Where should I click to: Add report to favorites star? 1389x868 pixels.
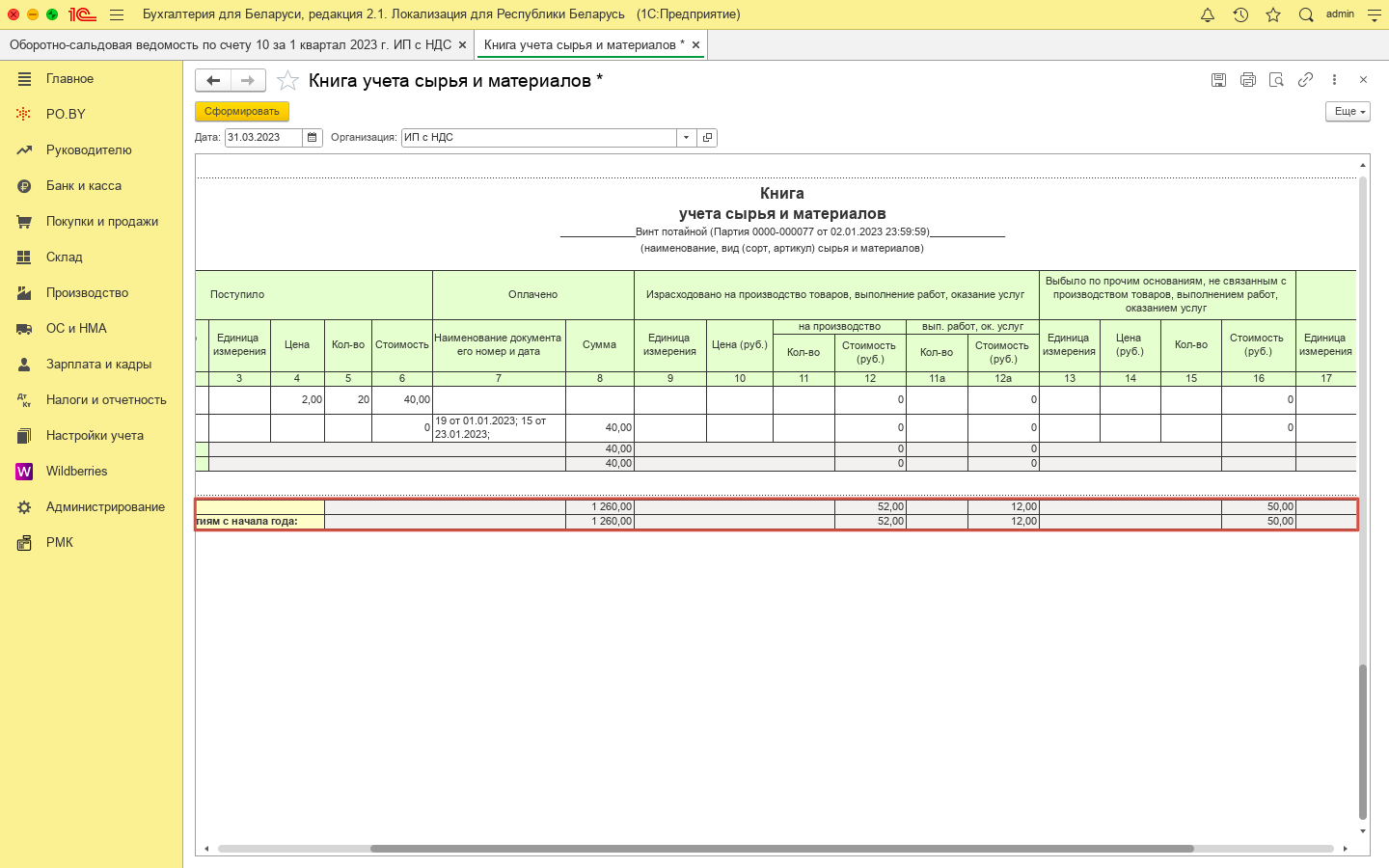click(287, 81)
